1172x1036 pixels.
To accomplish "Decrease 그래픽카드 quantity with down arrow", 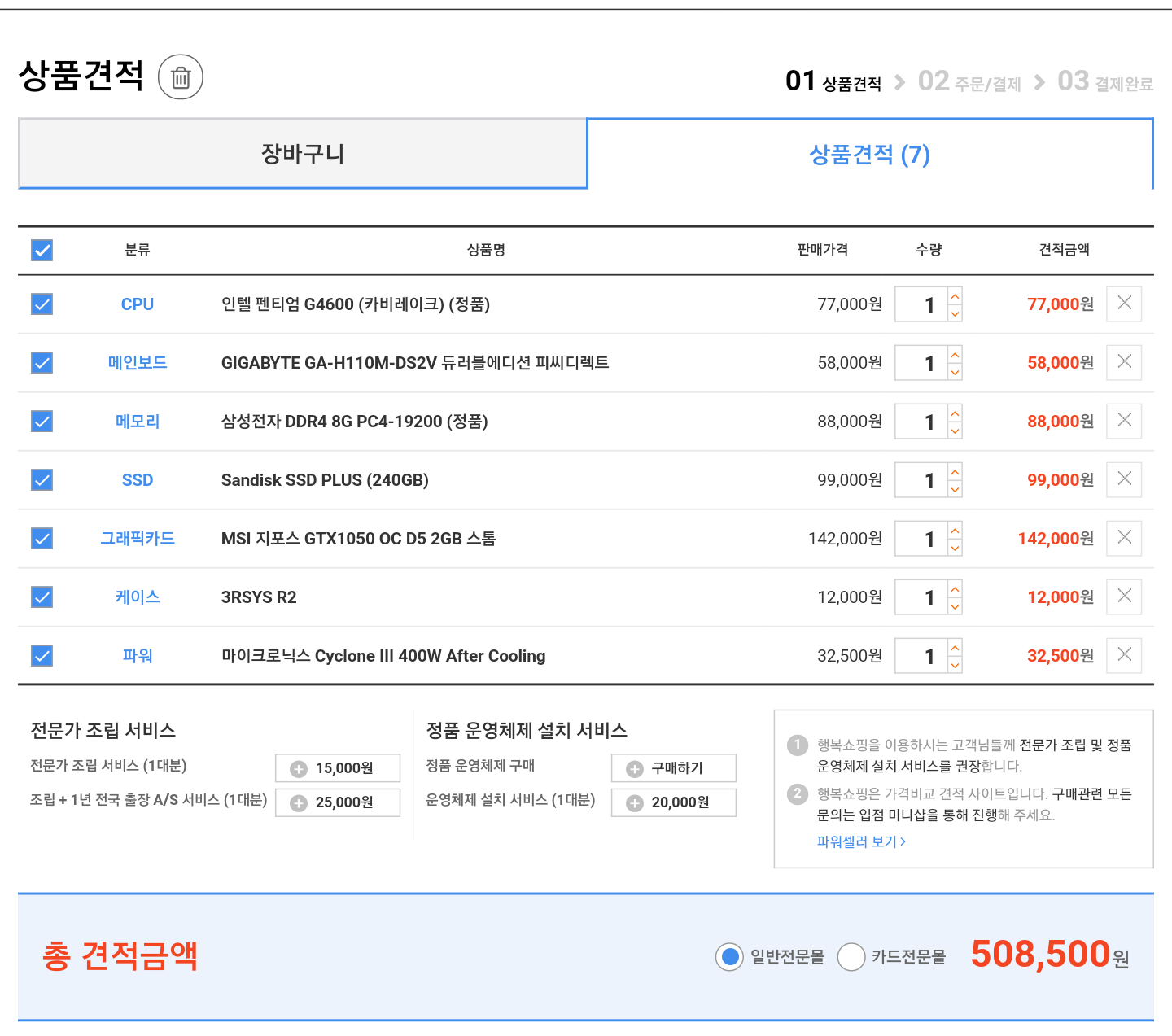I will (956, 548).
